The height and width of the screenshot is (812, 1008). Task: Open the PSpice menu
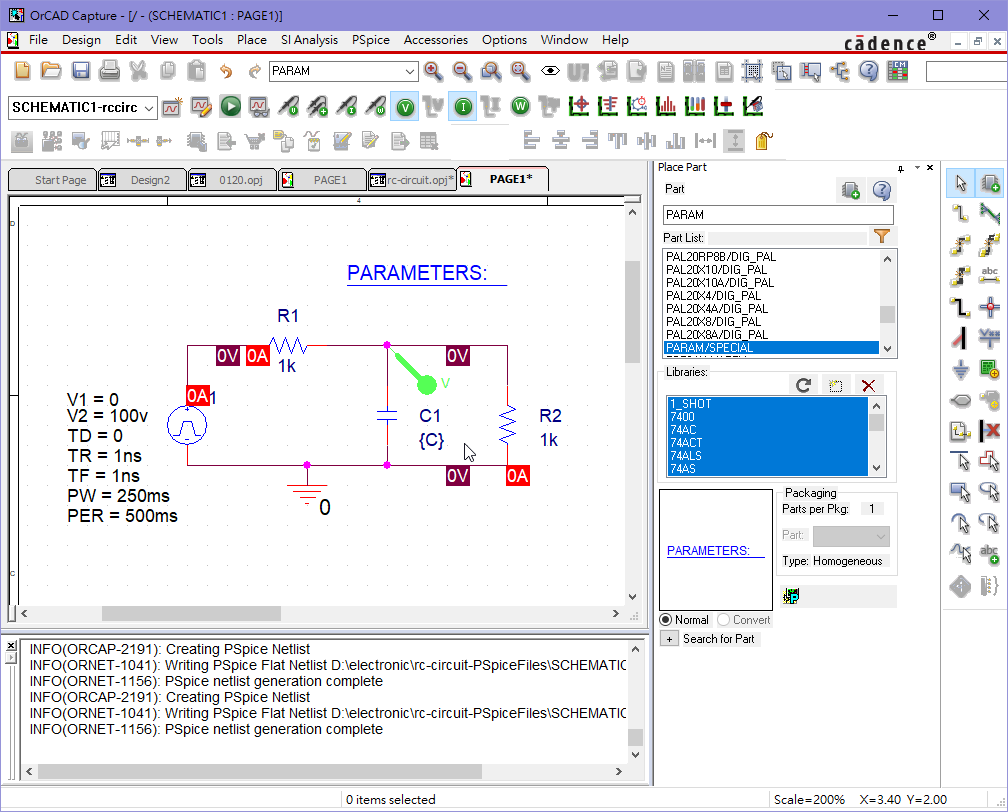tap(370, 40)
